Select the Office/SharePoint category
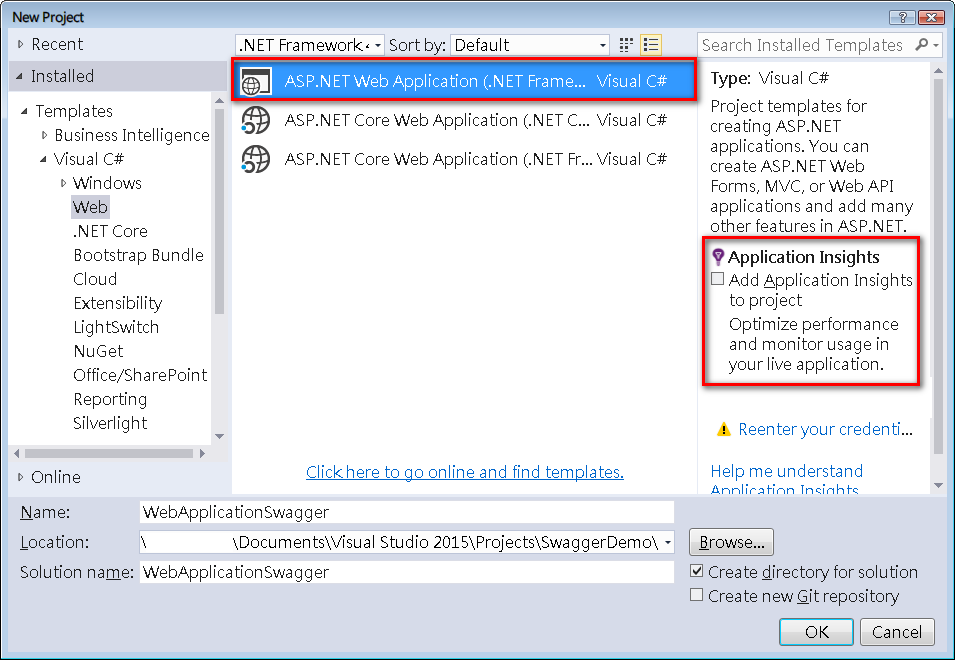The width and height of the screenshot is (955, 660). pyautogui.click(x=140, y=375)
